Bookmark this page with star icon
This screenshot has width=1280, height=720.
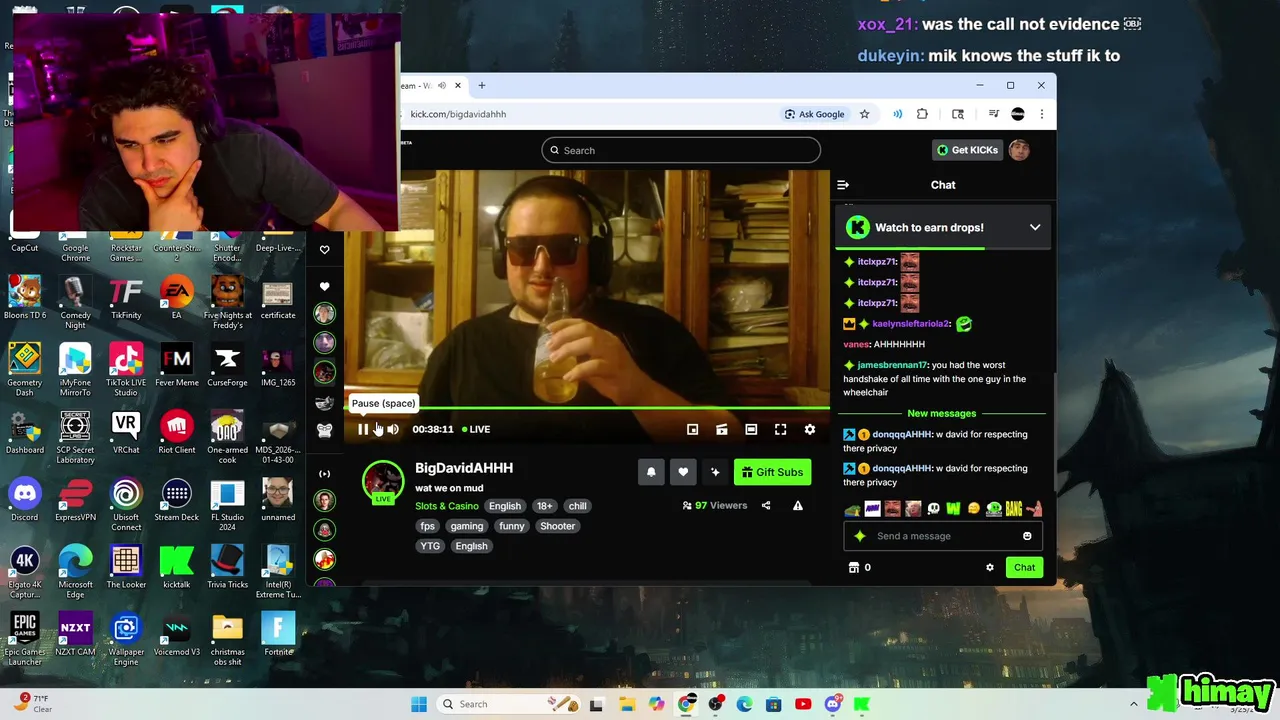(865, 114)
